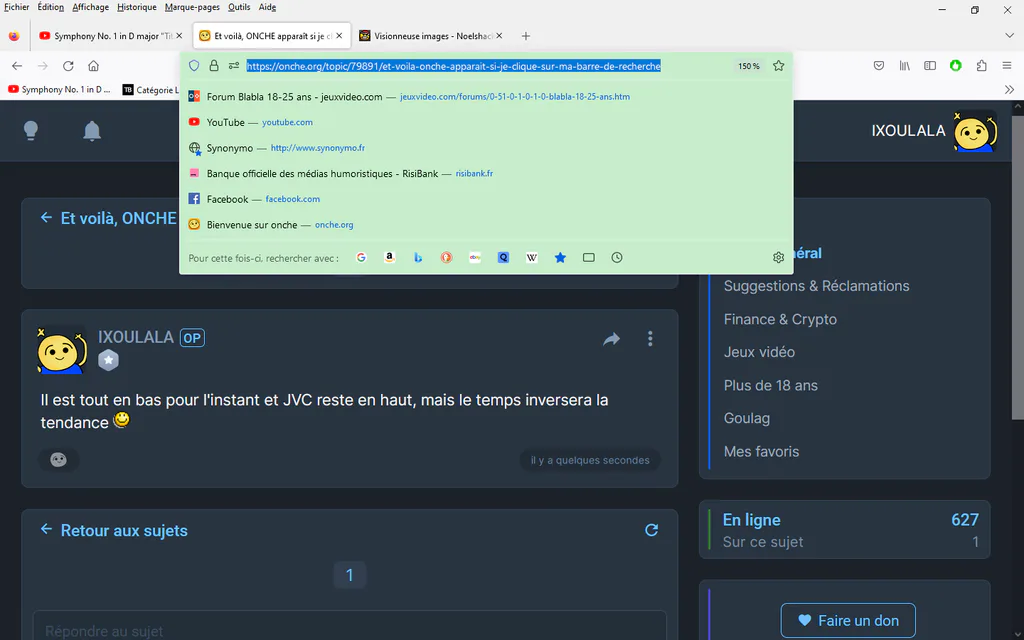Search this time with Bing
This screenshot has width=1024, height=640.
coord(418,257)
